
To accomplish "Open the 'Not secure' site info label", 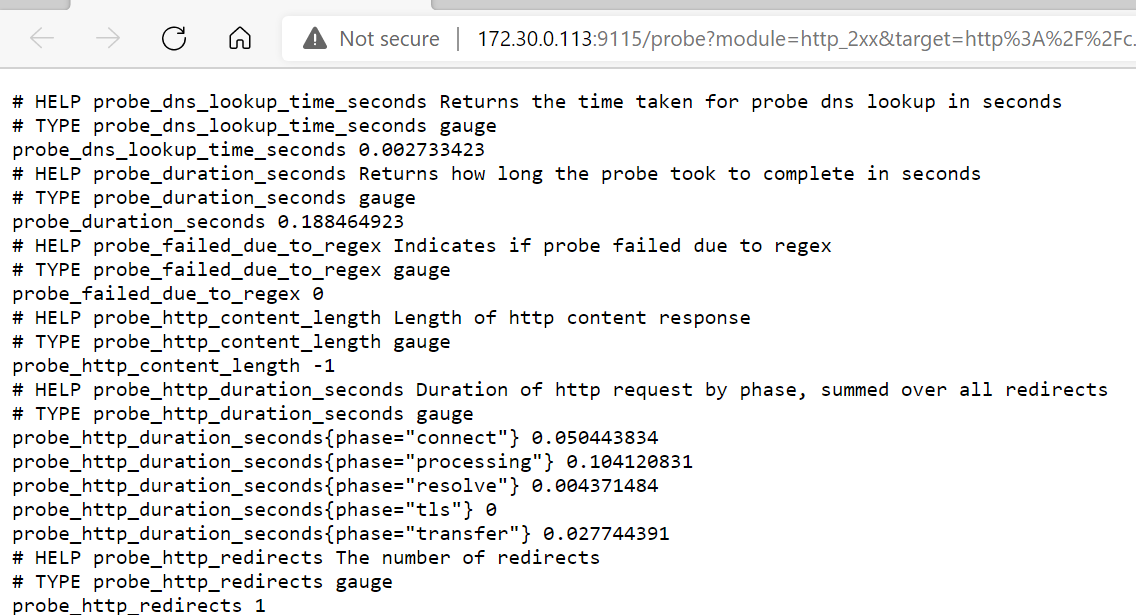I will 389,39.
